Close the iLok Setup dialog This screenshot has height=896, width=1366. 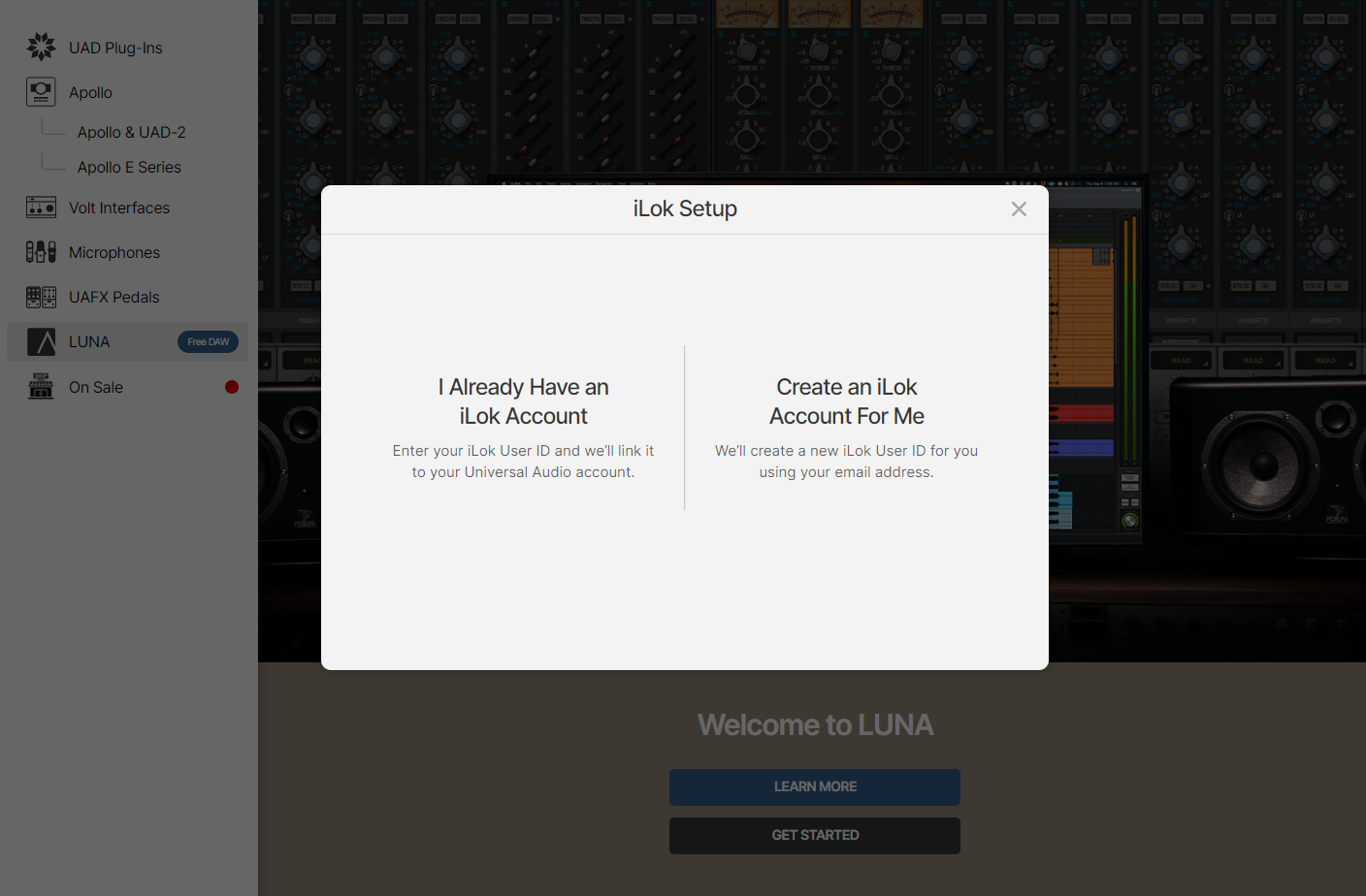click(1019, 208)
